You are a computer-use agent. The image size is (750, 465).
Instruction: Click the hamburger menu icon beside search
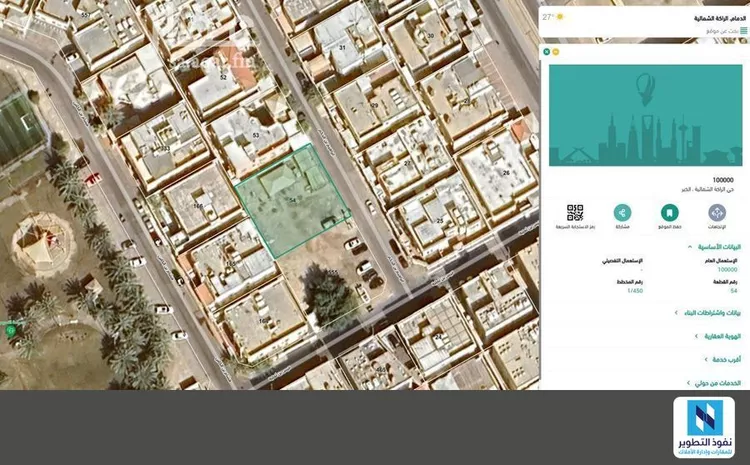(743, 31)
